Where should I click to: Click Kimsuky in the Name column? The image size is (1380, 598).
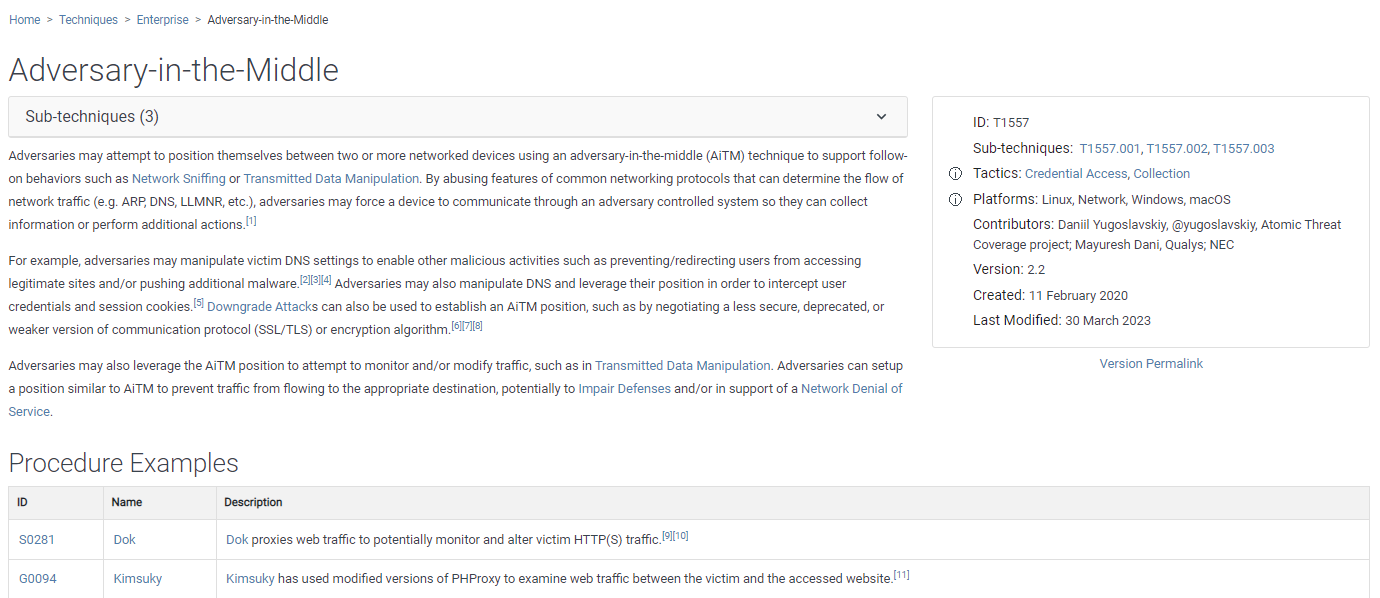tap(137, 579)
